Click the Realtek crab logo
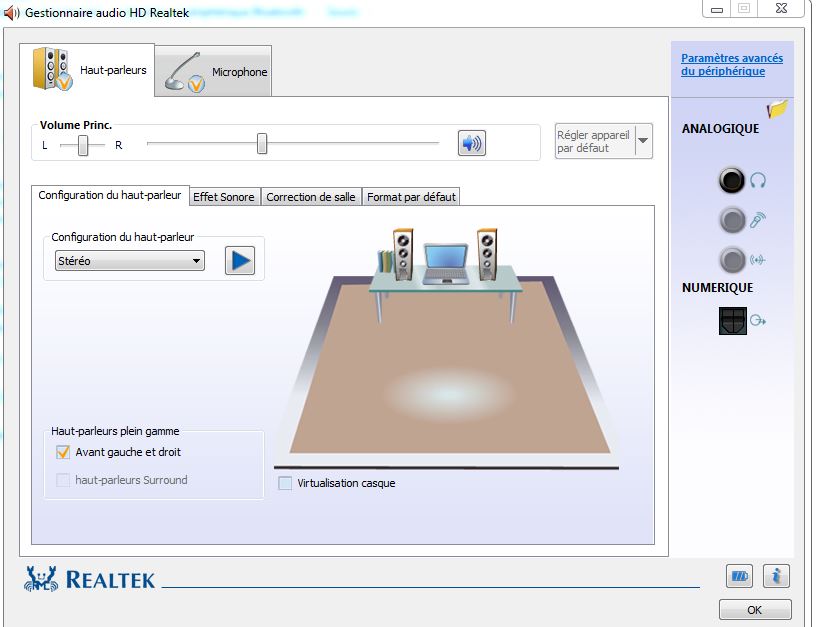Image resolution: width=823 pixels, height=627 pixels. [41, 579]
